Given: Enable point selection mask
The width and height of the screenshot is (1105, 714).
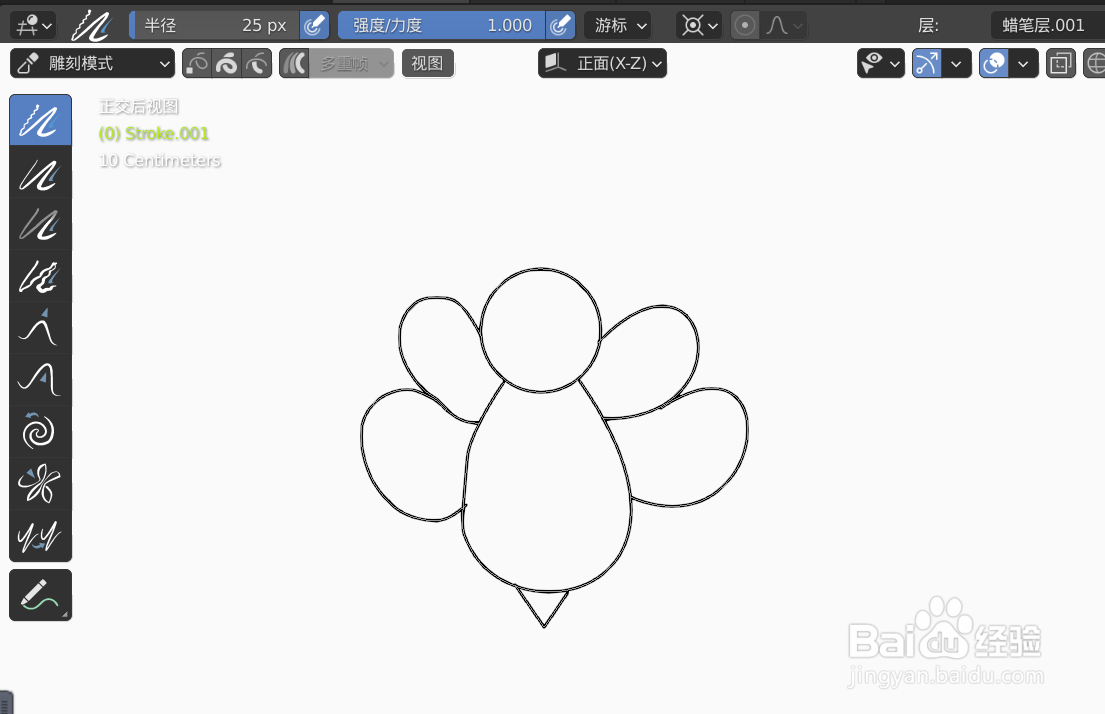Looking at the screenshot, I should [197, 63].
